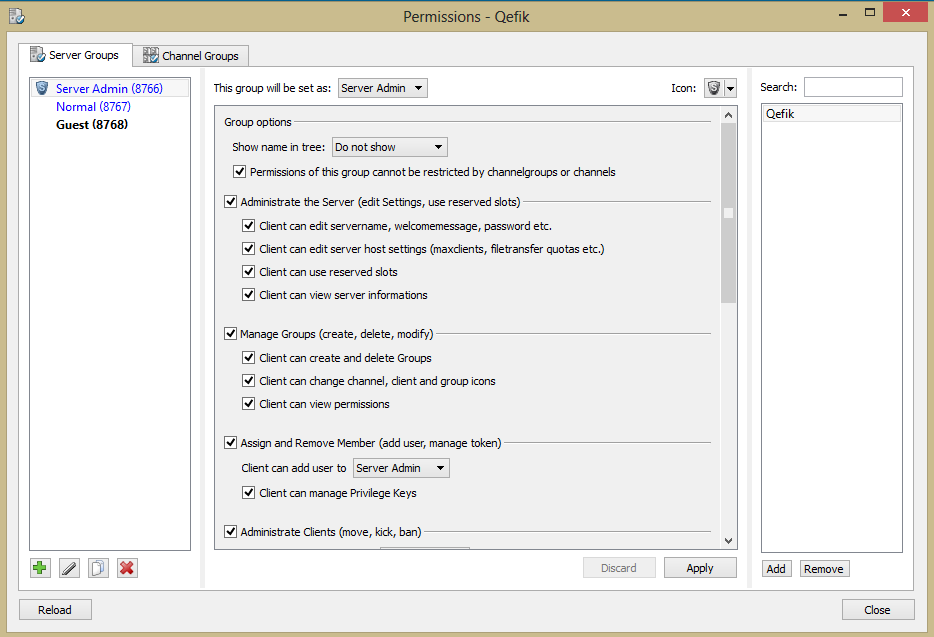This screenshot has height=637, width=934.
Task: Click the pencil rename group icon
Action: pos(69,568)
